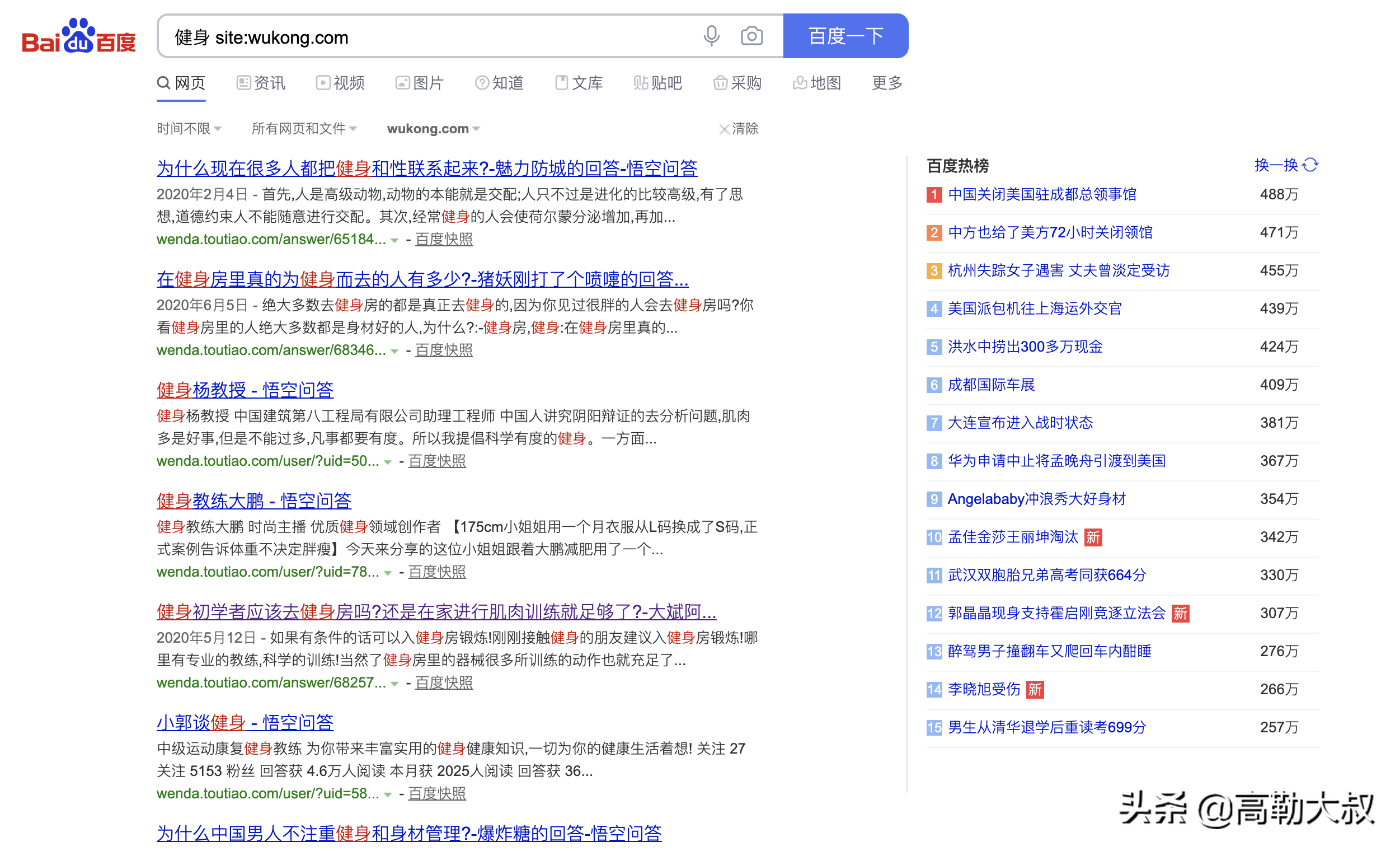Switch to the 资讯 tab
1400x851 pixels.
(261, 83)
